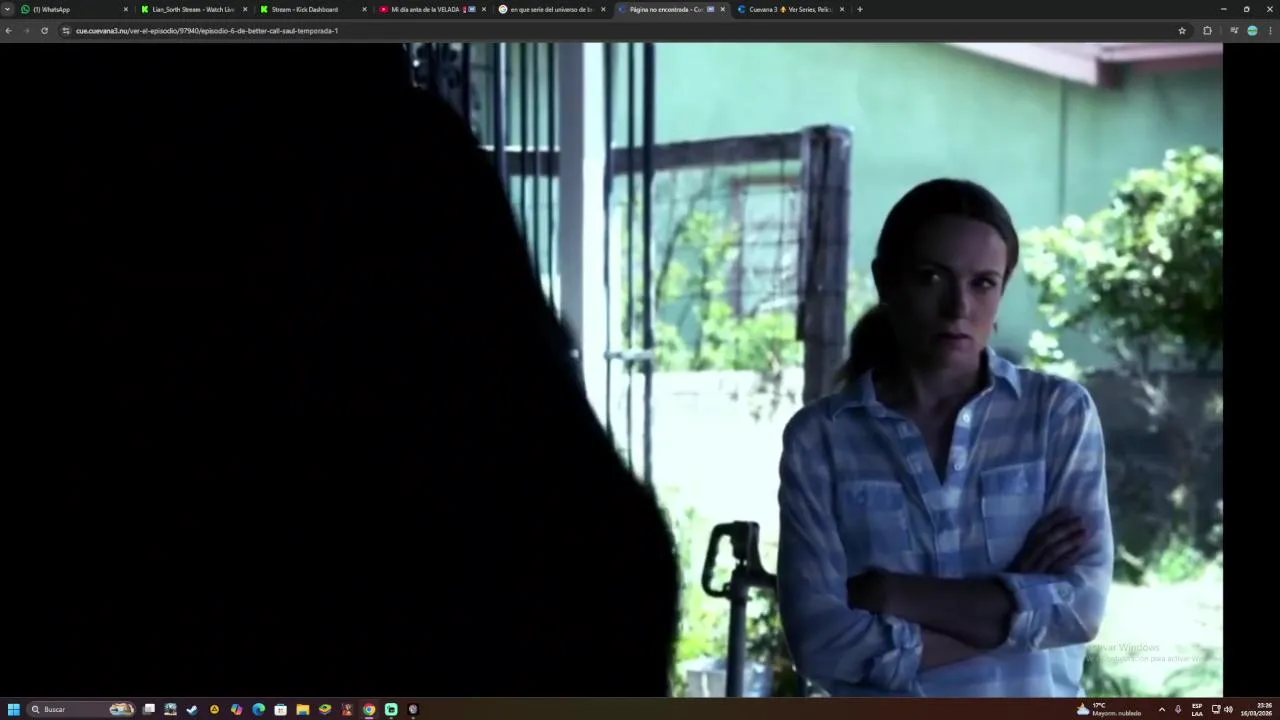The image size is (1280, 720).
Task: Close the 'en que serie del universo' tab
Action: (603, 9)
